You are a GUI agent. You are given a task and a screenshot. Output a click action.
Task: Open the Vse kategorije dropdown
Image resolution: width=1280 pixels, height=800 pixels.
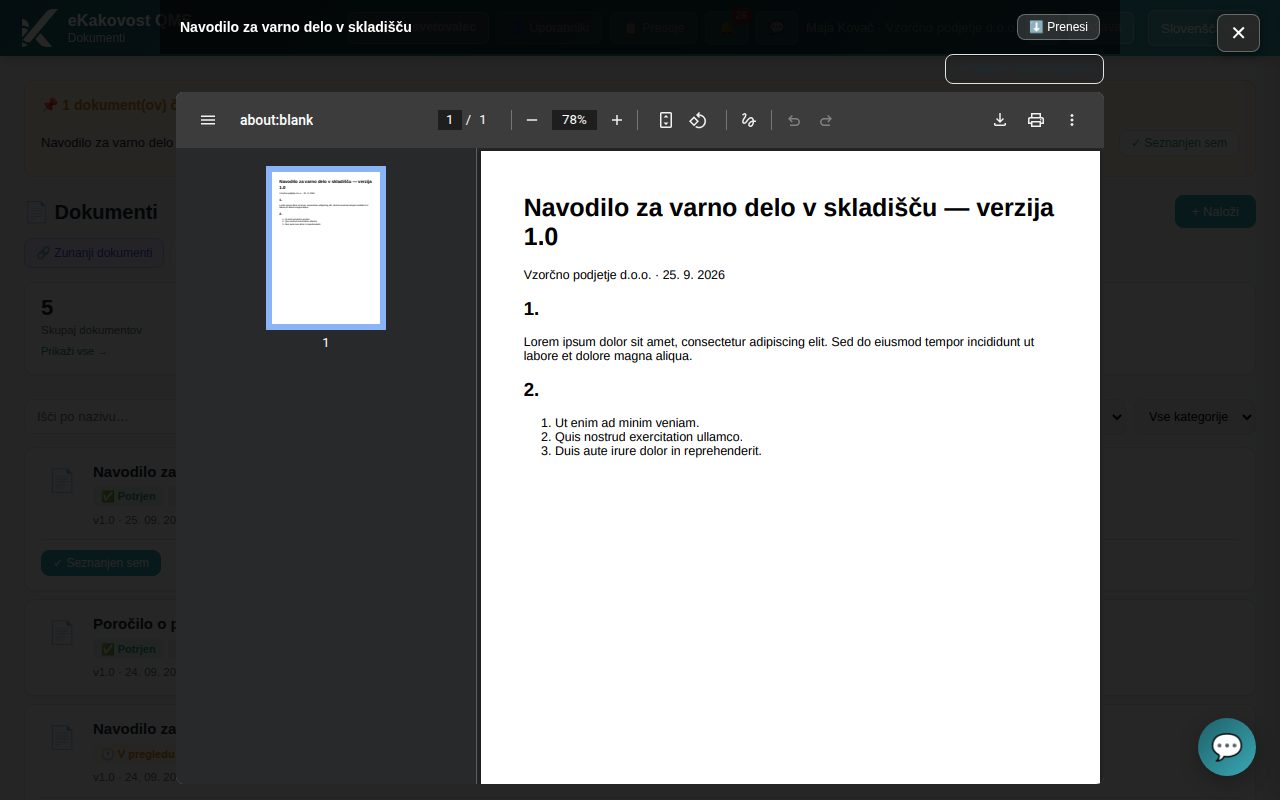[1195, 416]
